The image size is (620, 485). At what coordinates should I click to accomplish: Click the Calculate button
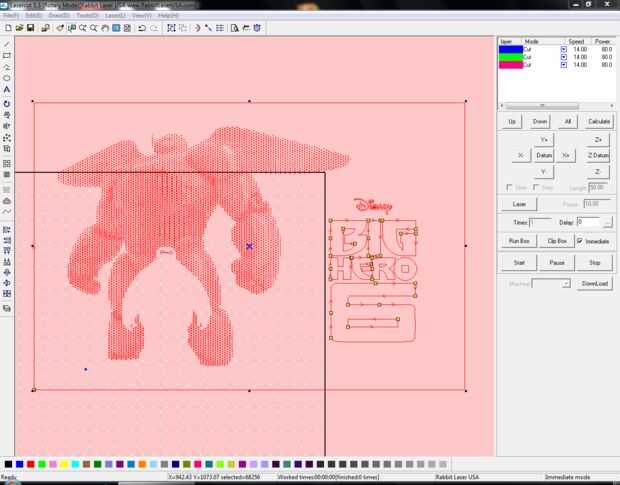[x=599, y=121]
